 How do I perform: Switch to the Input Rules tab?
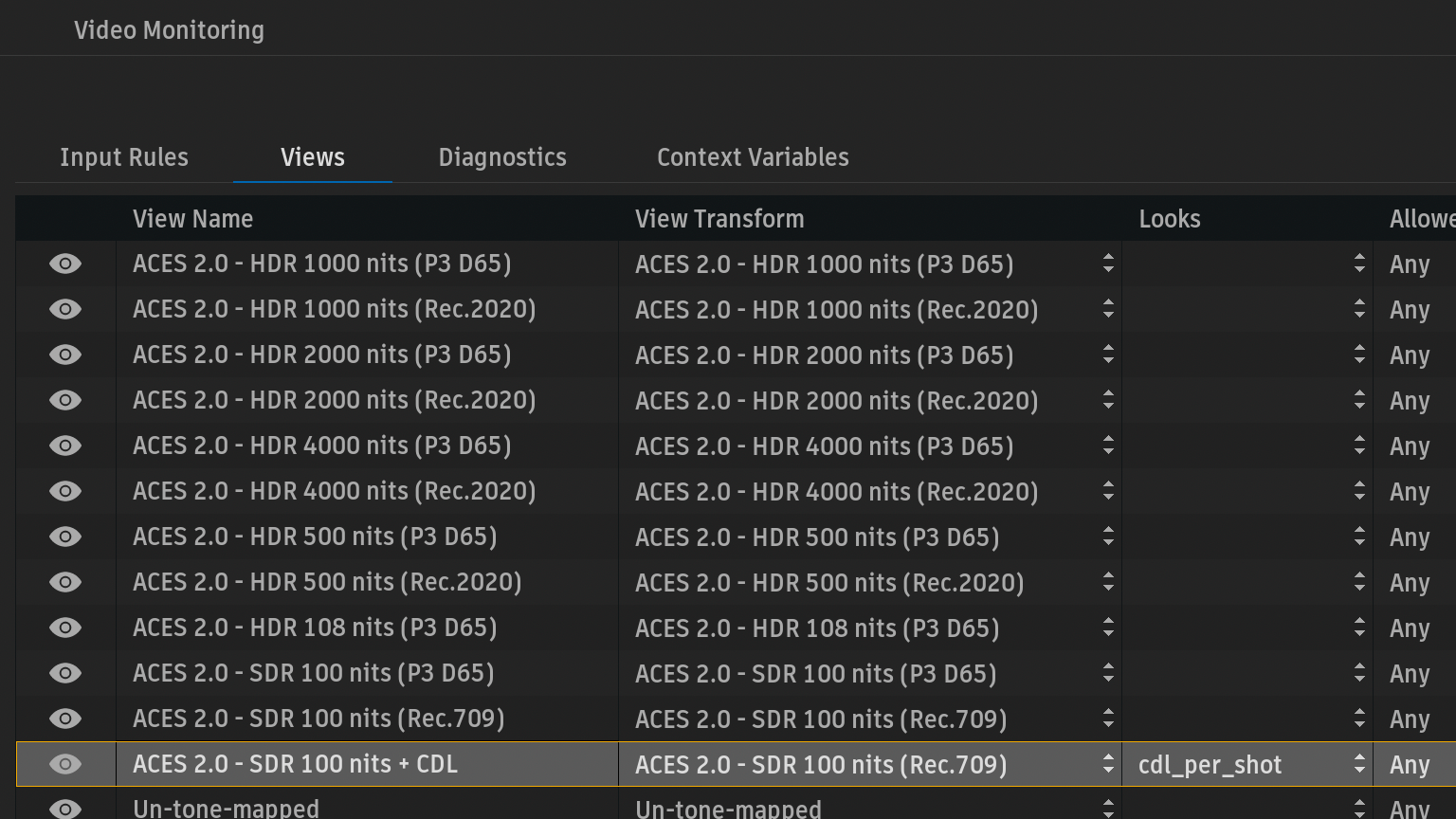tap(124, 157)
